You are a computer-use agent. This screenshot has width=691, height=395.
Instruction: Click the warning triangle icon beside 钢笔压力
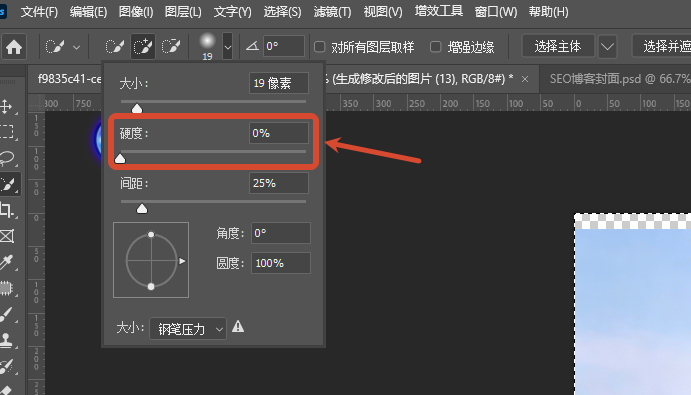(238, 327)
